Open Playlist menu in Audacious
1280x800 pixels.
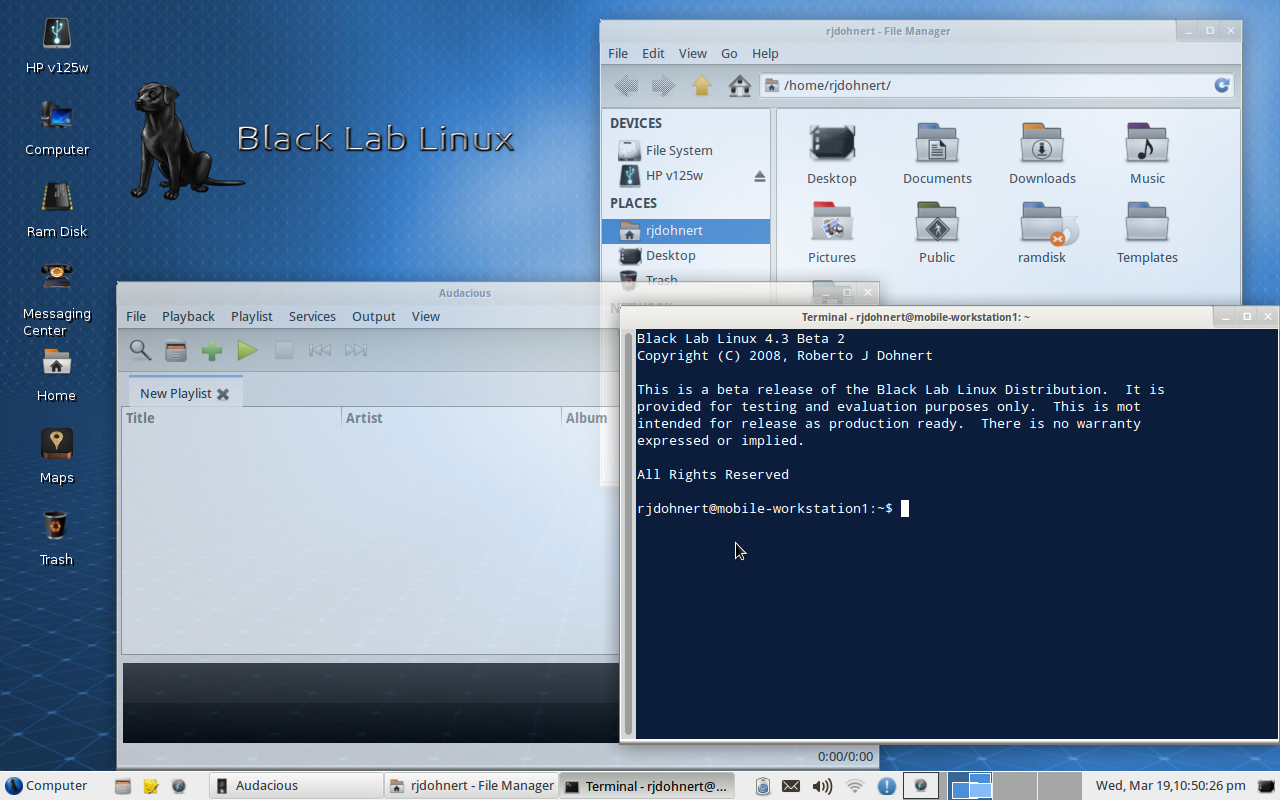coord(252,316)
